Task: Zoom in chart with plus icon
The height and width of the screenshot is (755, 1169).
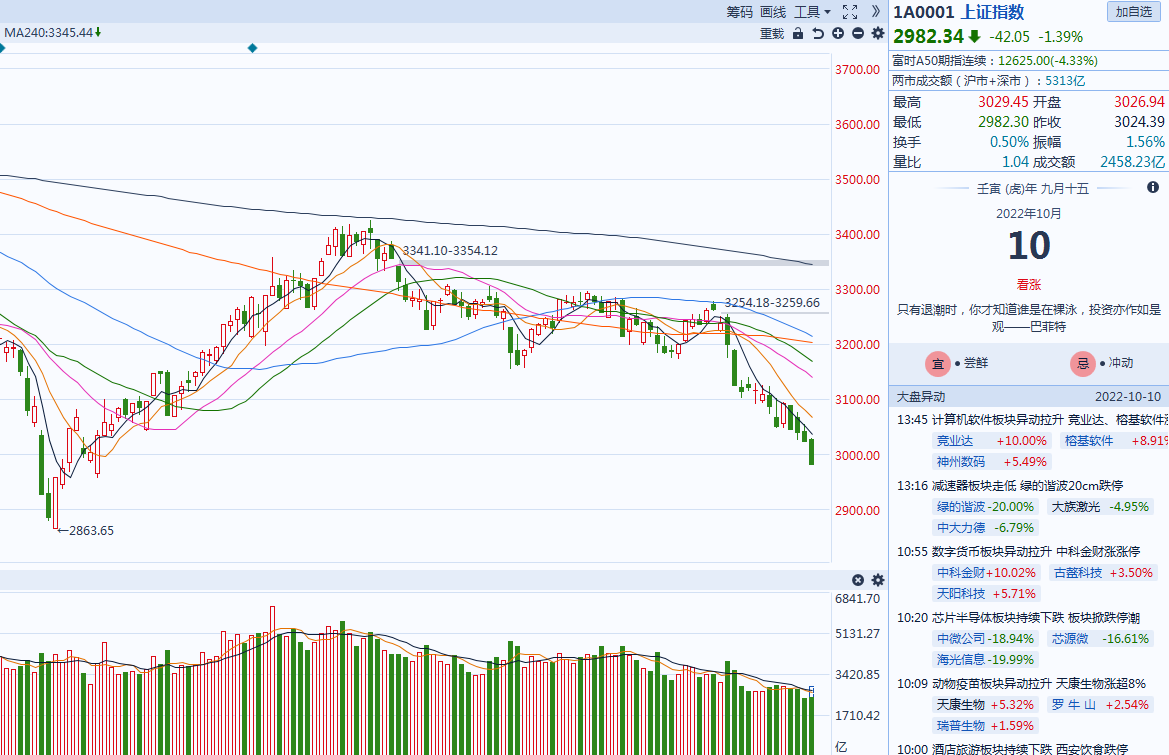Action: pyautogui.click(x=838, y=34)
